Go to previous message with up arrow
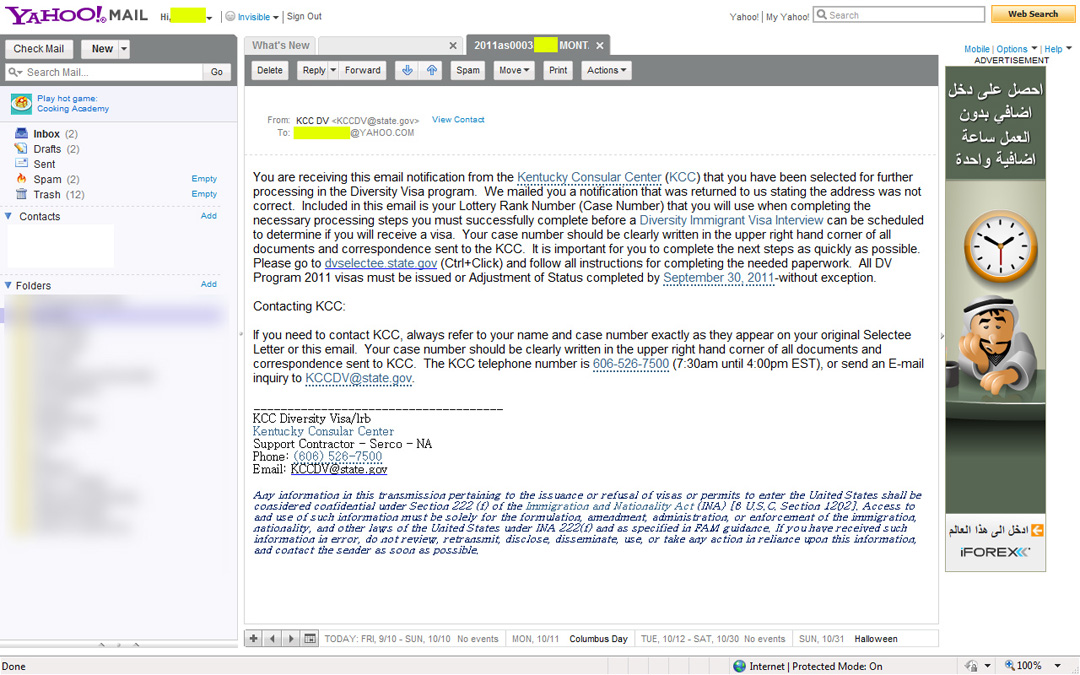The height and width of the screenshot is (675, 1080). coord(431,70)
